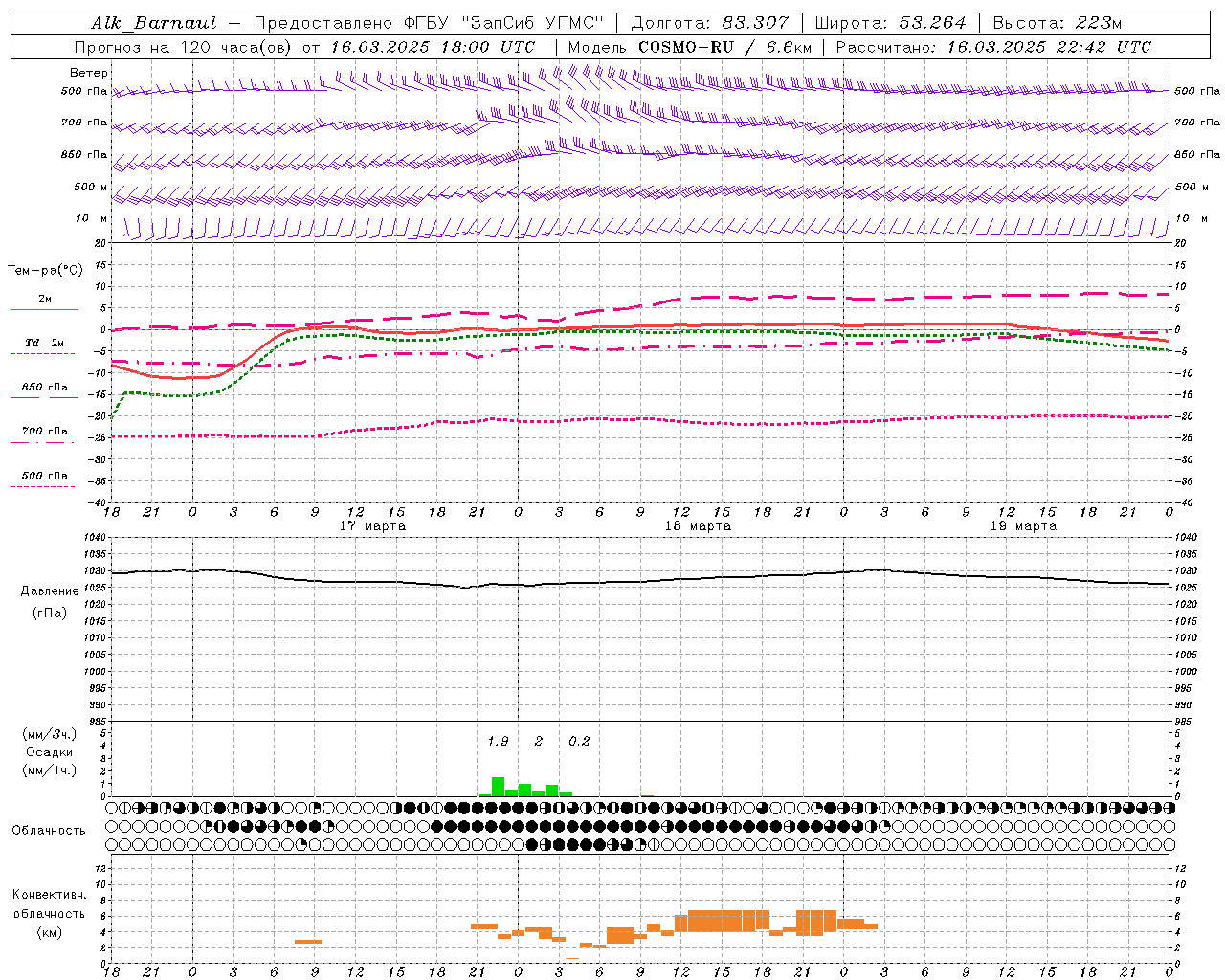Click the (мм/1ч.) precipitation unit label

coord(50,770)
